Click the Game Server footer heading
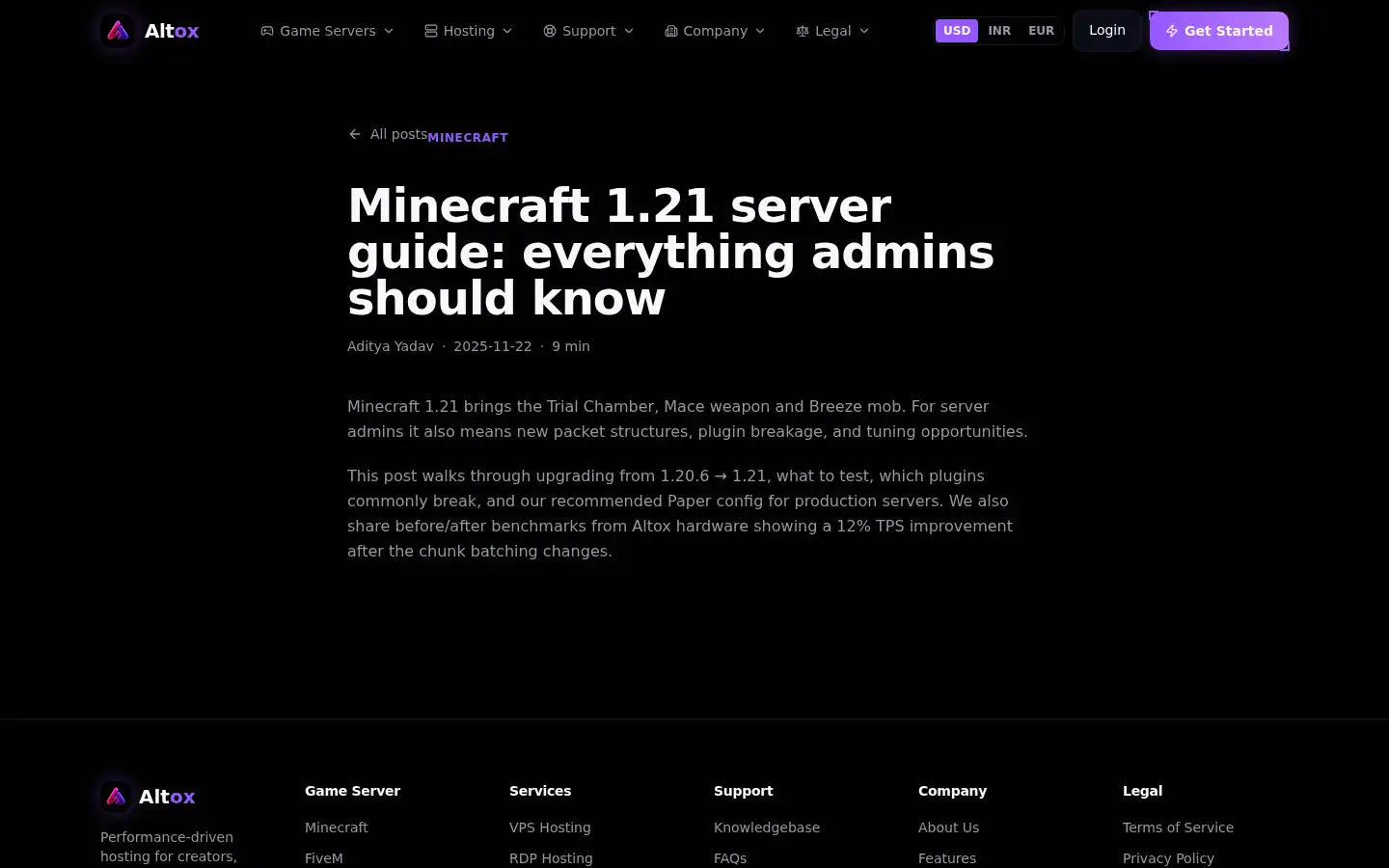The image size is (1389, 868). (x=352, y=791)
